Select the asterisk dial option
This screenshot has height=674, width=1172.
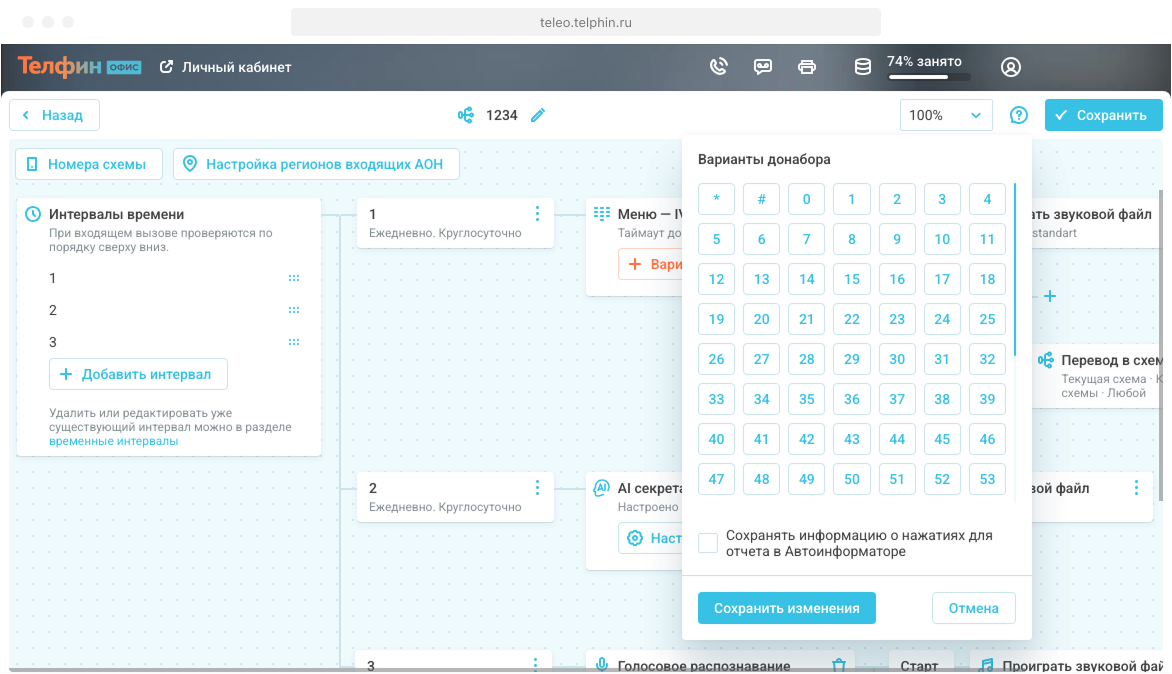[716, 199]
